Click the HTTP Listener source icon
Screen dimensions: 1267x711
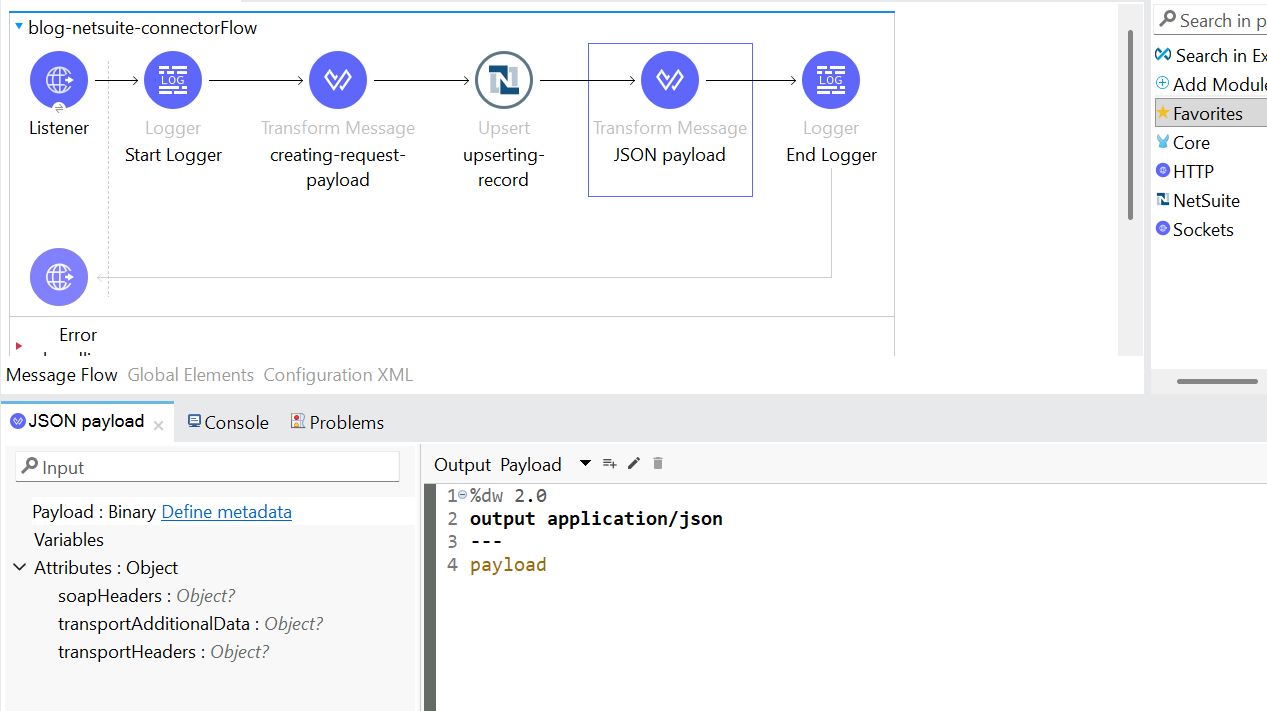click(x=59, y=80)
